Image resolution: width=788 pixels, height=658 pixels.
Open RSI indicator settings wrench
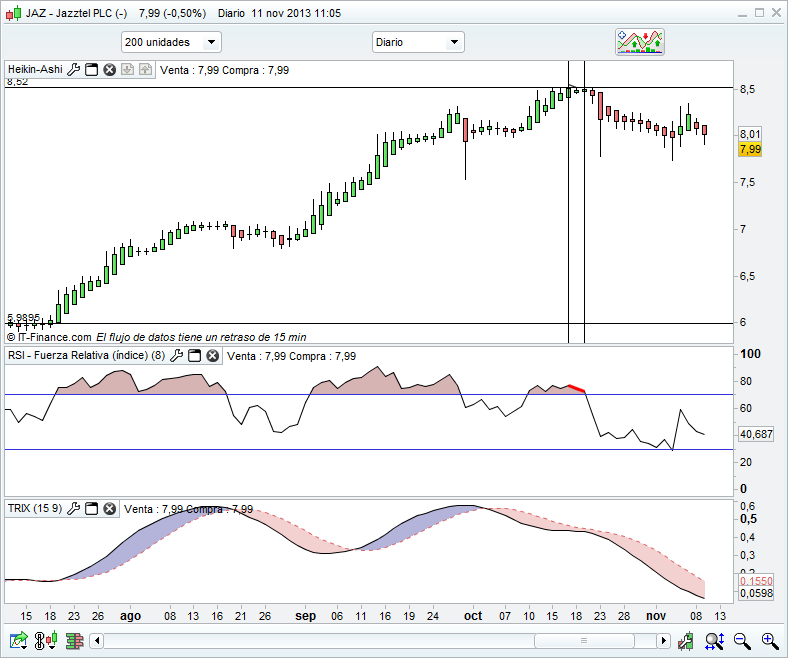click(176, 355)
